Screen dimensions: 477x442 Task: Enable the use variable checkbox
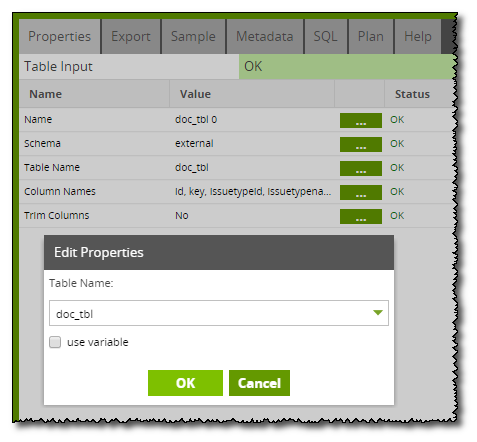(x=55, y=342)
